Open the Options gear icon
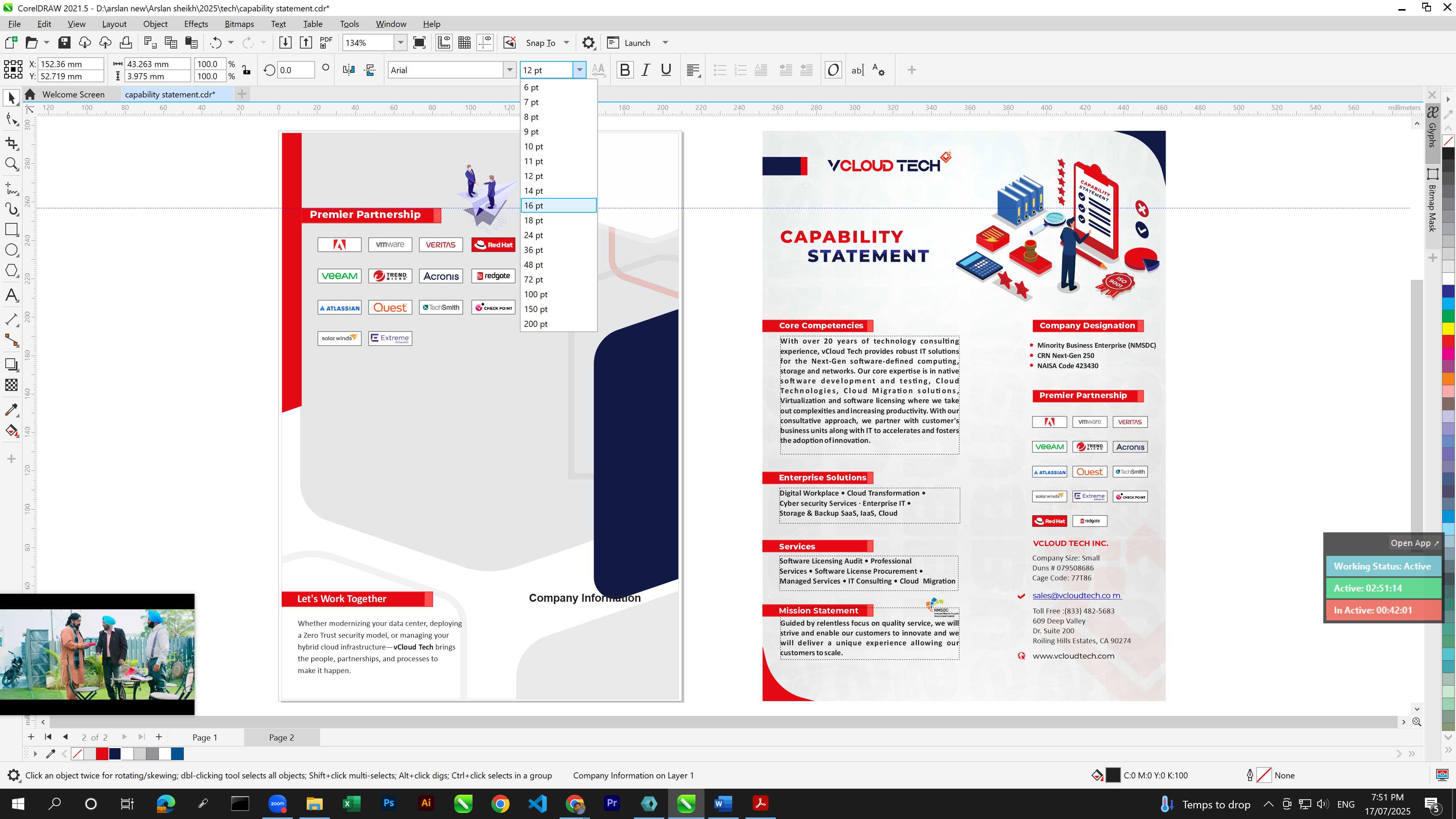Screen dimensions: 1456x819 click(588, 42)
